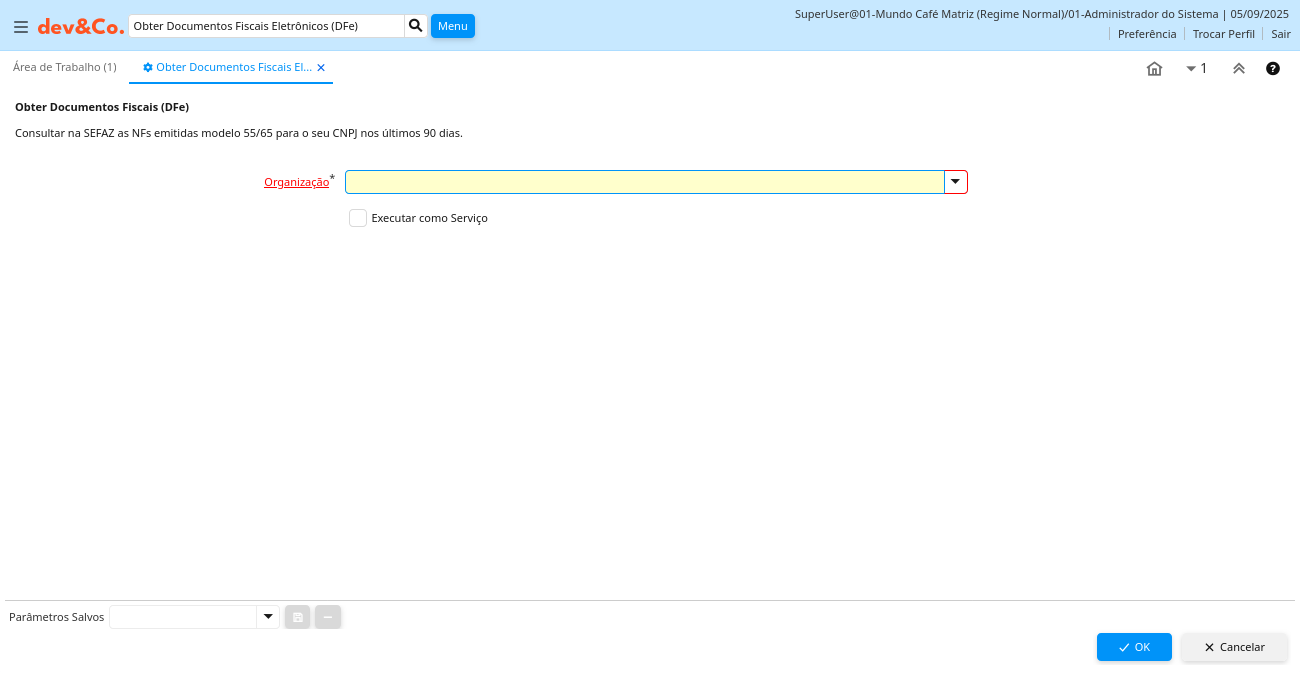
Task: Enable Executar como Serviço checkbox
Action: point(358,218)
